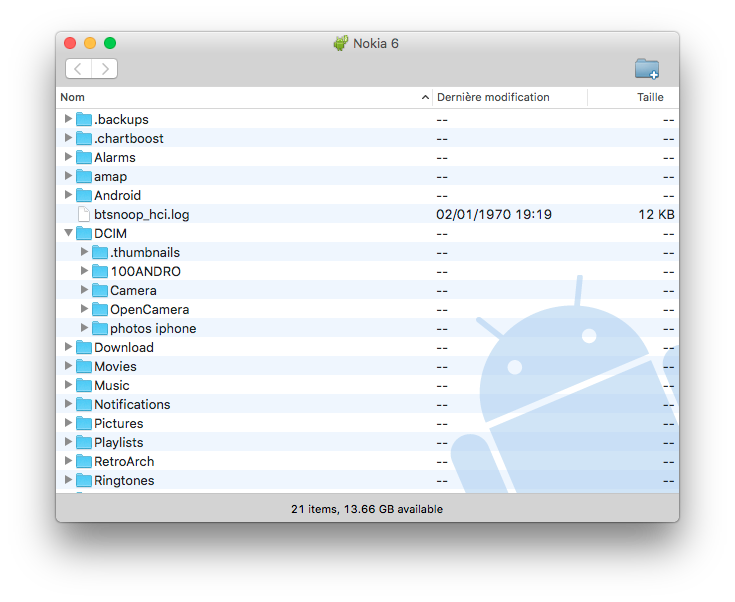Image resolution: width=735 pixels, height=602 pixels.
Task: Expand the photos iphone subfolder triangle
Action: (84, 327)
